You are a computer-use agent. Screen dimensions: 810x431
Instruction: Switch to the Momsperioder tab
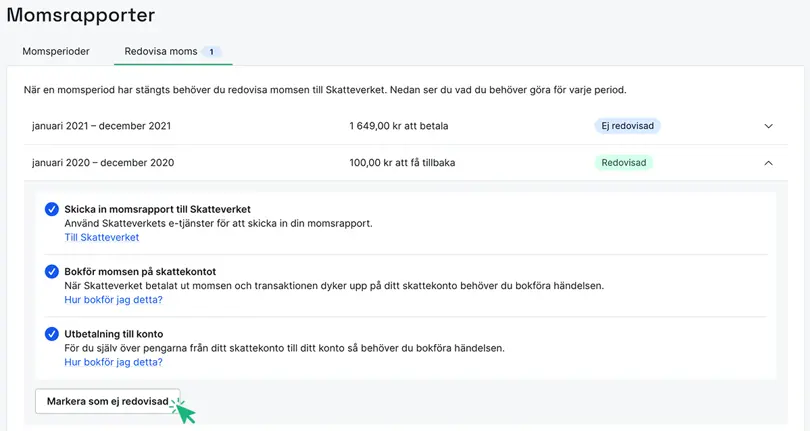[56, 51]
